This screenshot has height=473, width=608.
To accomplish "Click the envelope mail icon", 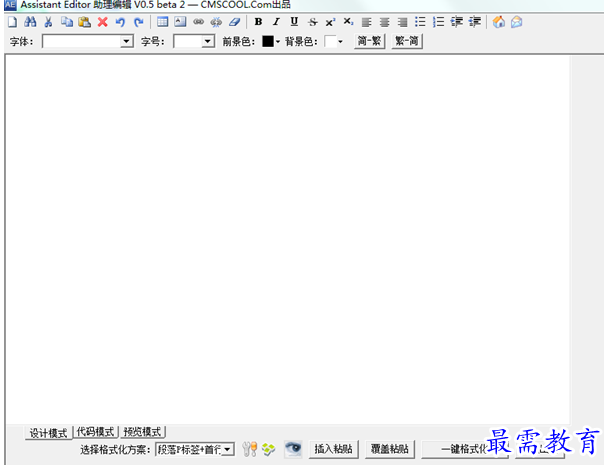I will tap(516, 22).
